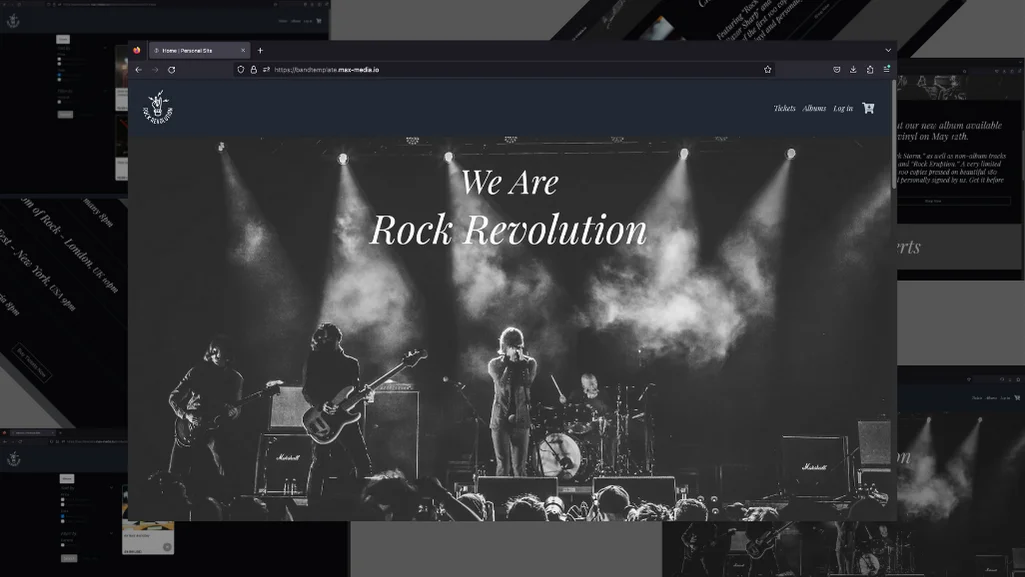Open the shopping cart
The height and width of the screenshot is (577, 1025).
(x=868, y=107)
